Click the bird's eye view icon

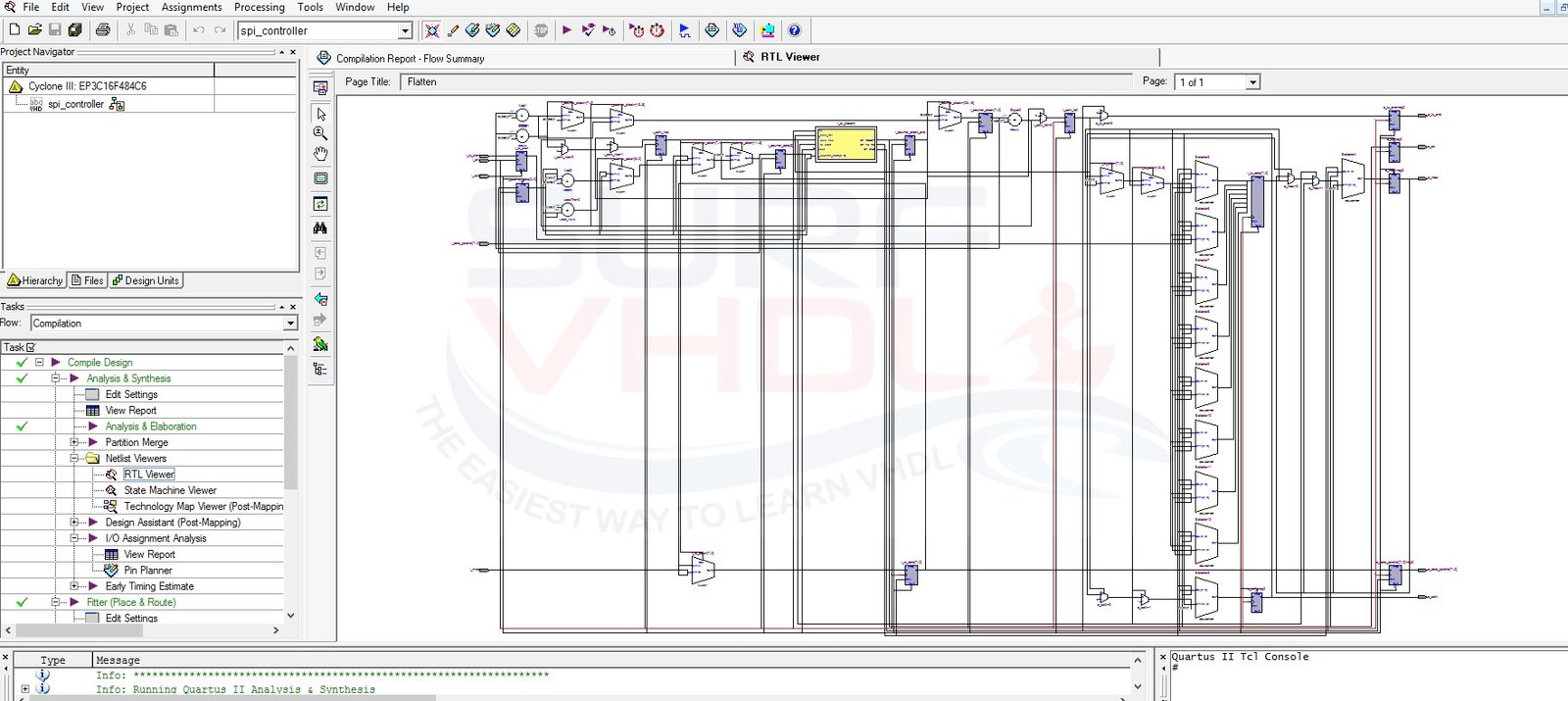320,344
